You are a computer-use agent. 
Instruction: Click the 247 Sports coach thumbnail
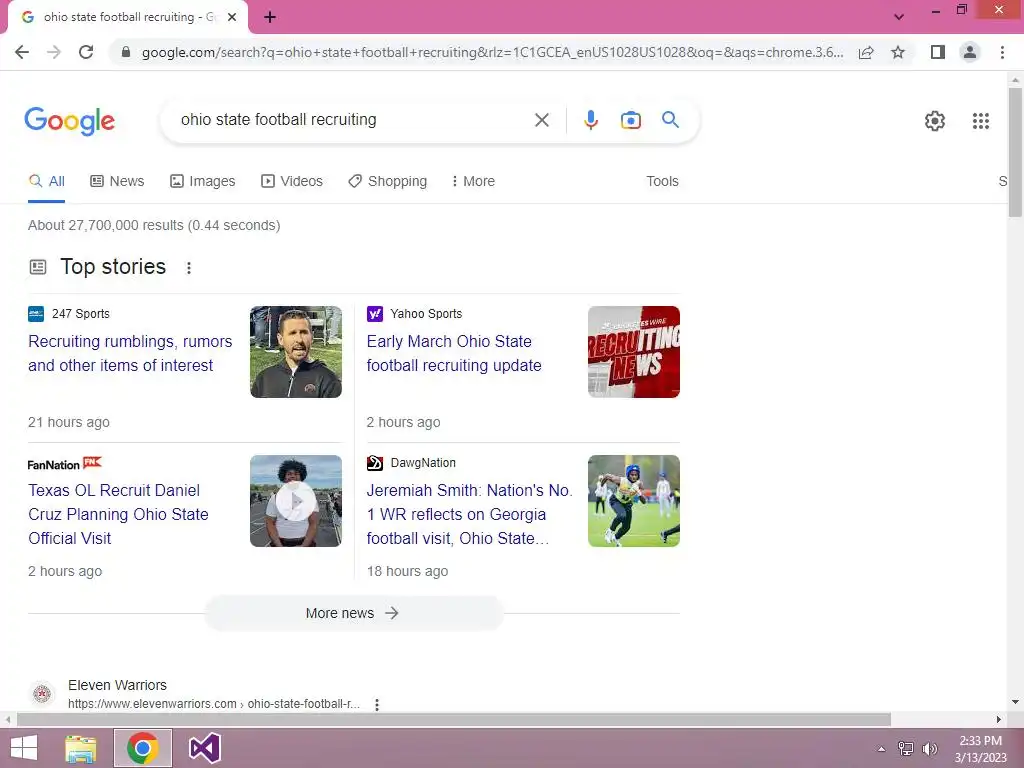296,352
